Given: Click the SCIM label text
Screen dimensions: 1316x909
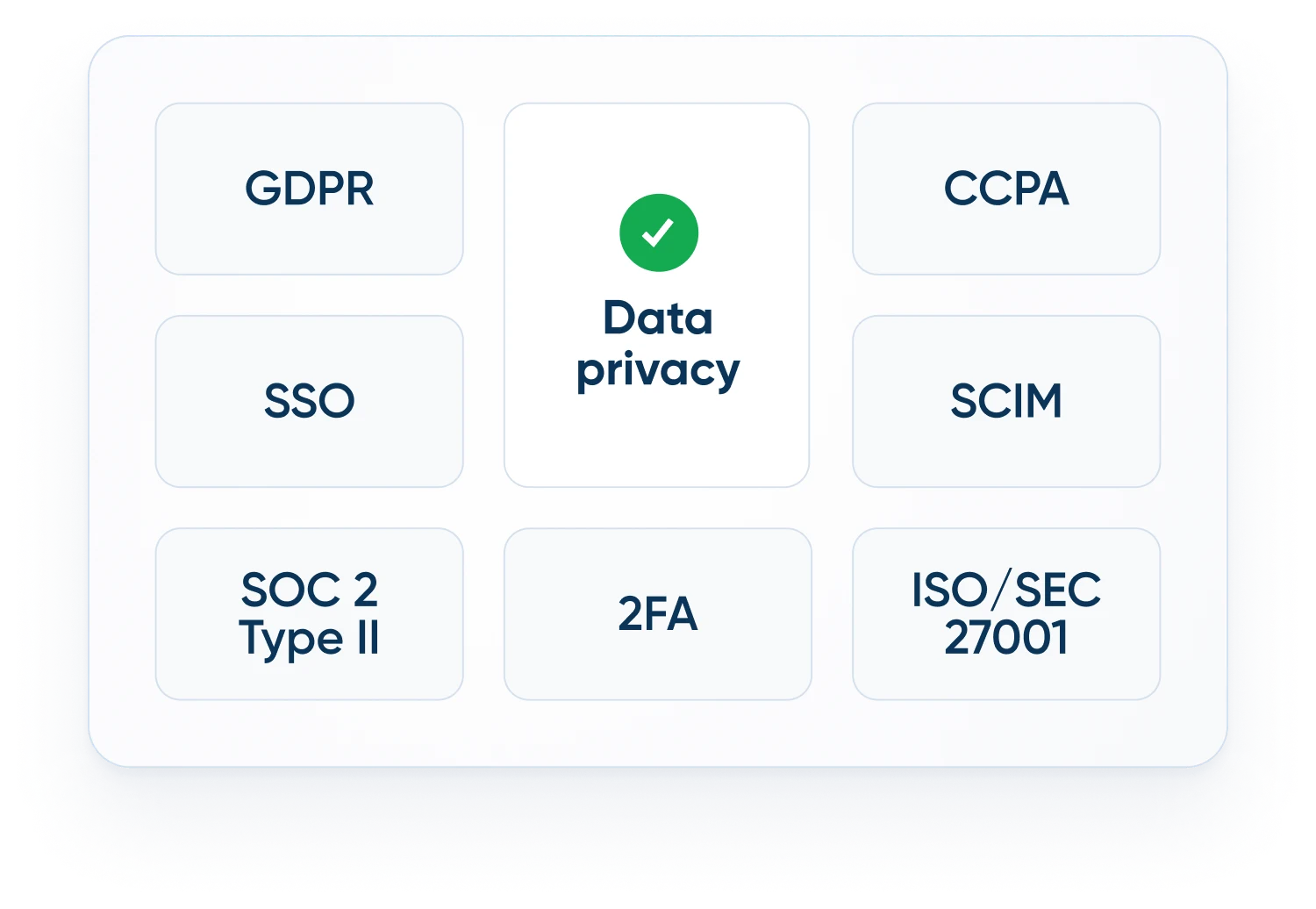Looking at the screenshot, I should click(x=1006, y=401).
